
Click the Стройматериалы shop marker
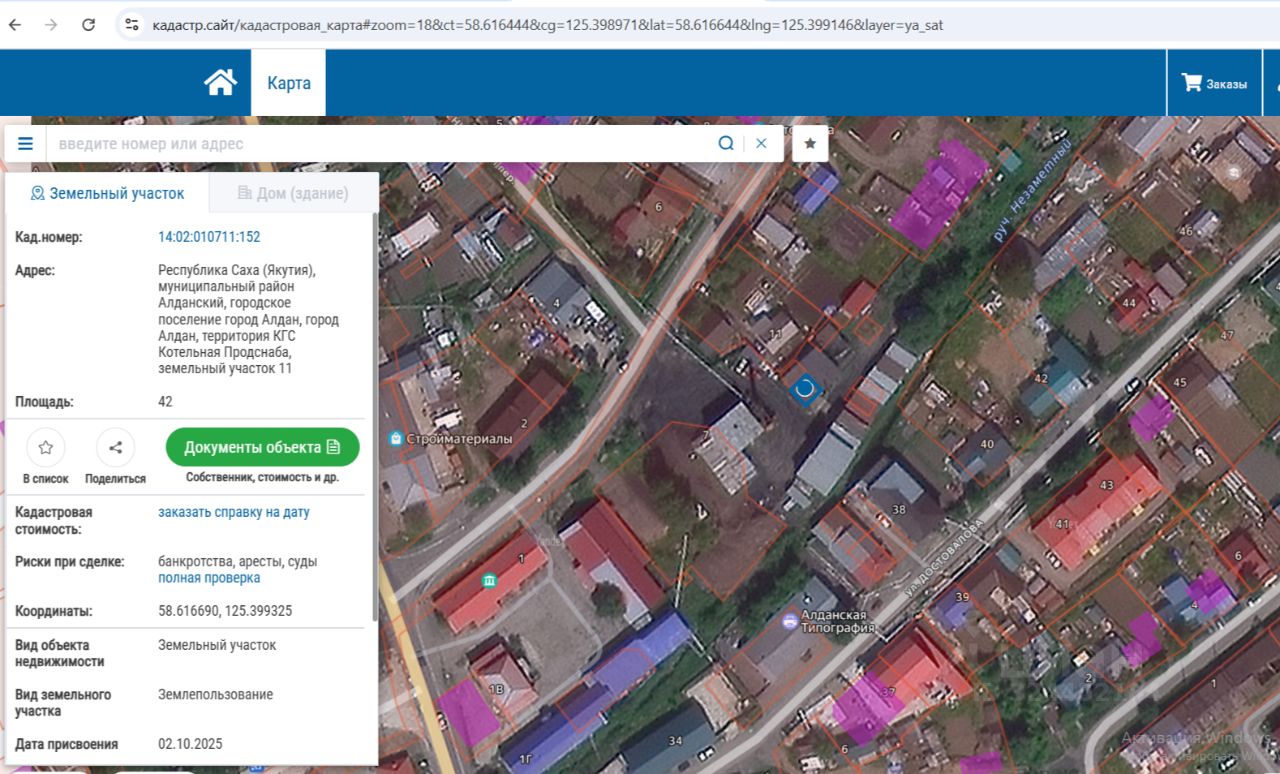pos(397,439)
